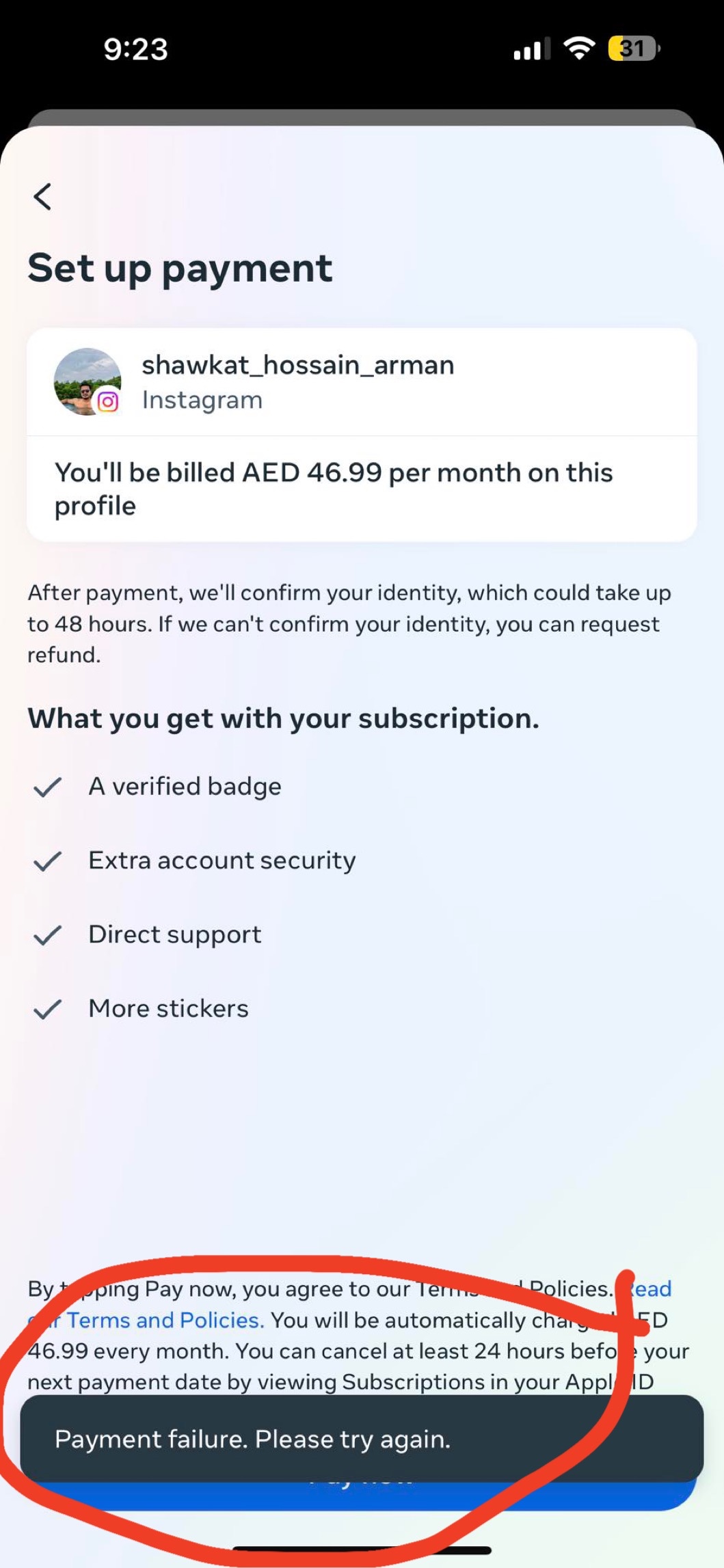The width and height of the screenshot is (724, 1568).
Task: Tap the Instagram logo badge on avatar
Action: click(x=108, y=401)
